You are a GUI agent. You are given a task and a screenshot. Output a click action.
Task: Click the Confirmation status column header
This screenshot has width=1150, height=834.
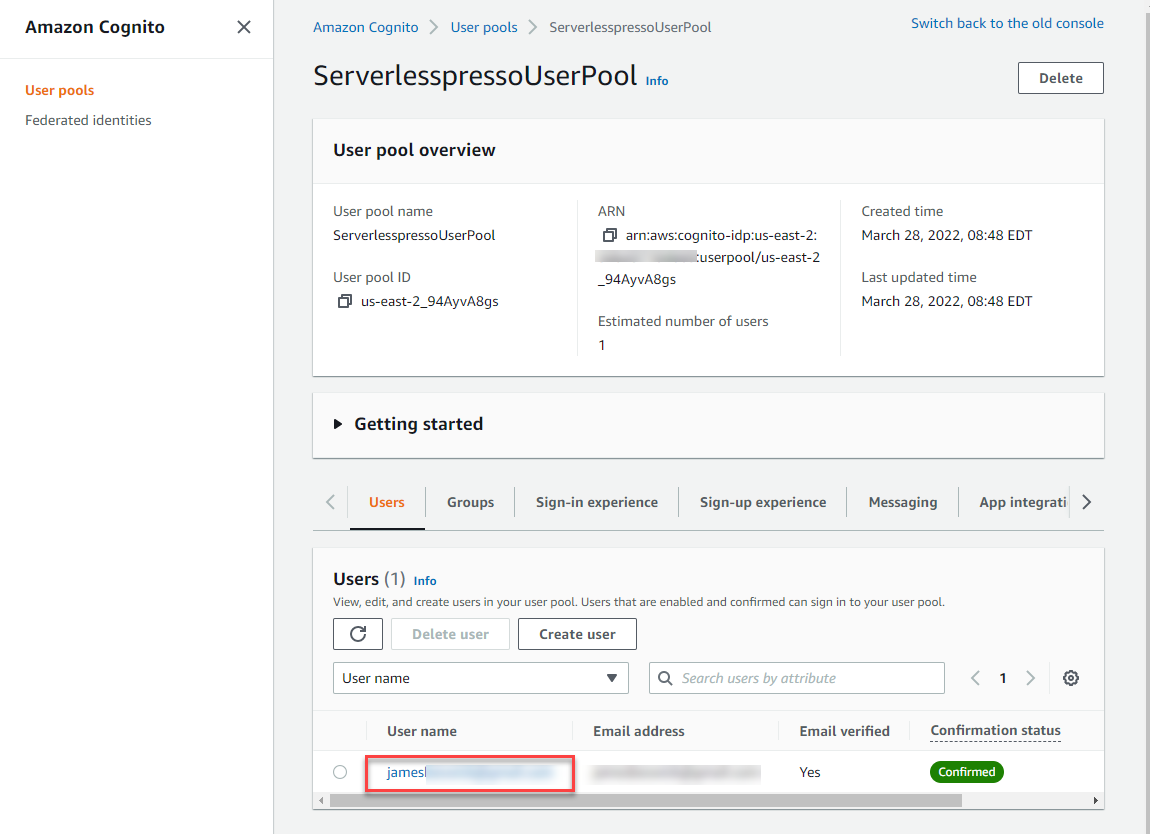click(995, 731)
